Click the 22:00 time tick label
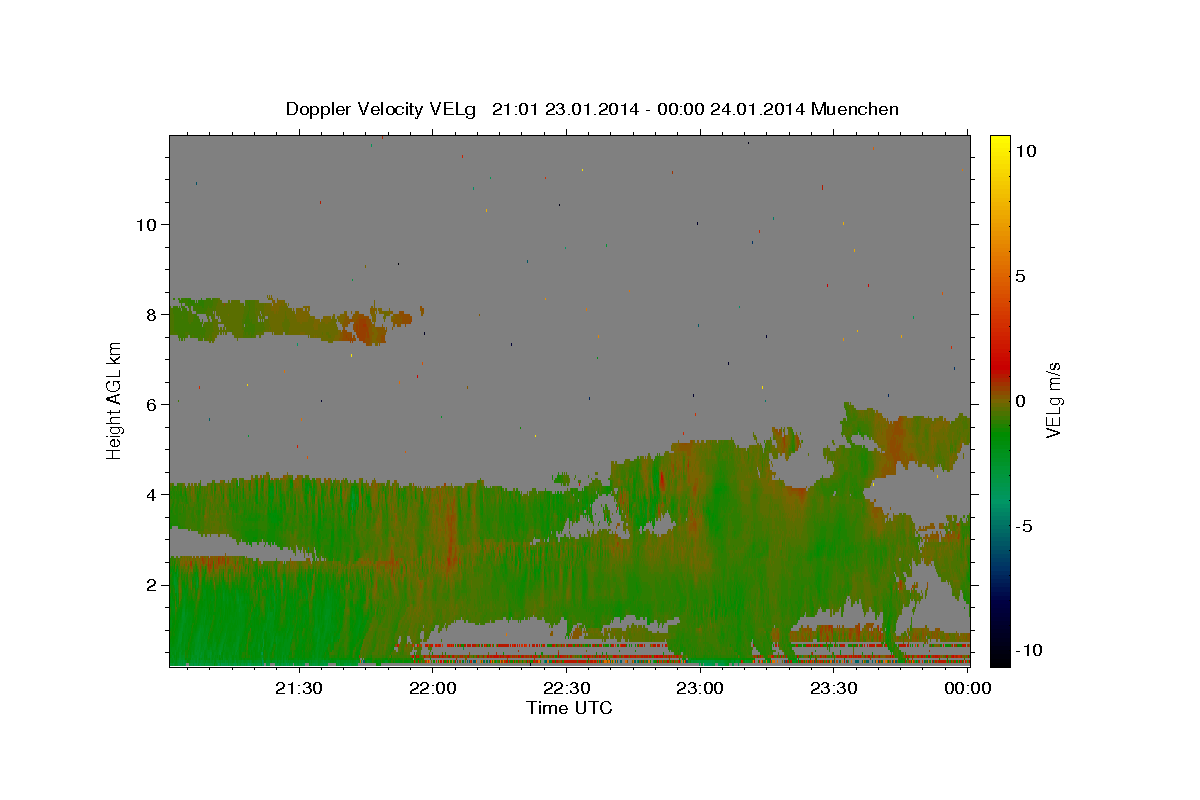Image resolution: width=1200 pixels, height=800 pixels. coord(433,688)
